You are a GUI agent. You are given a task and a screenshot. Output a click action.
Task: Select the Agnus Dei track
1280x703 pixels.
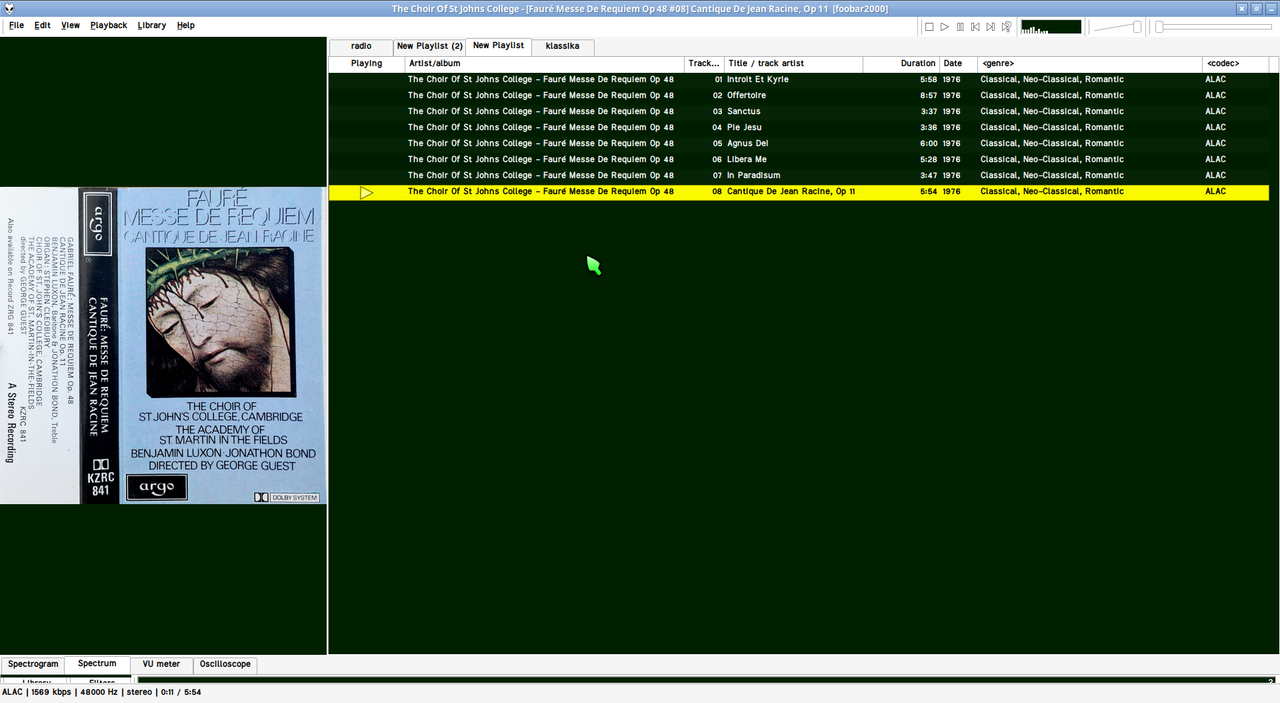(799, 143)
